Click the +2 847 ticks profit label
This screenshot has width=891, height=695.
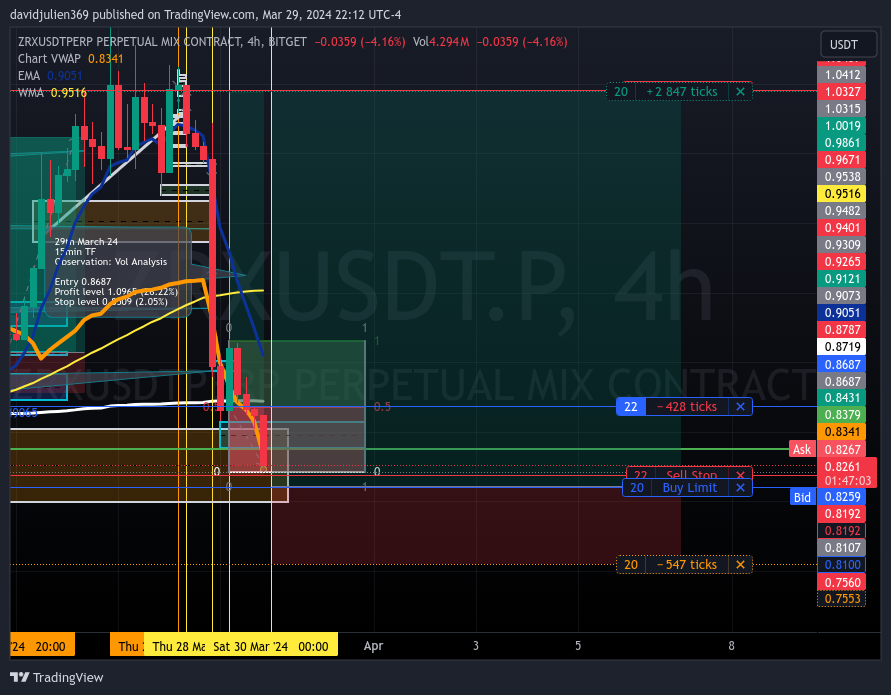tap(681, 91)
